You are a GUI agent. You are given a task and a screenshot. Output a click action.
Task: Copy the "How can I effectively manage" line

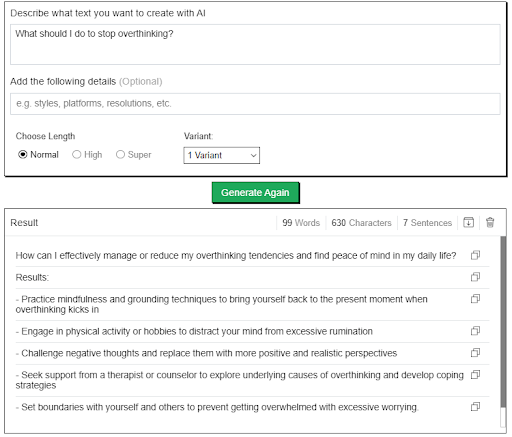(x=475, y=255)
